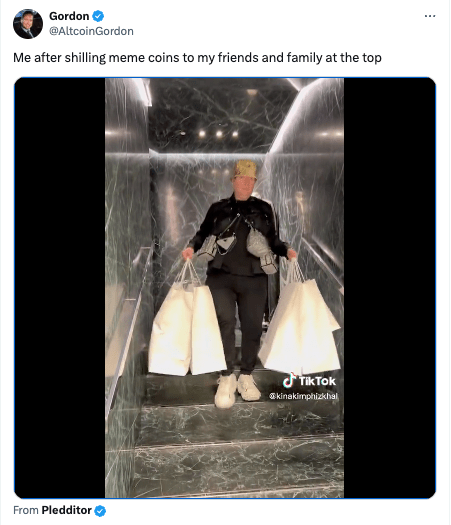
Task: Click the black letterbox area right of video
Action: tap(389, 288)
